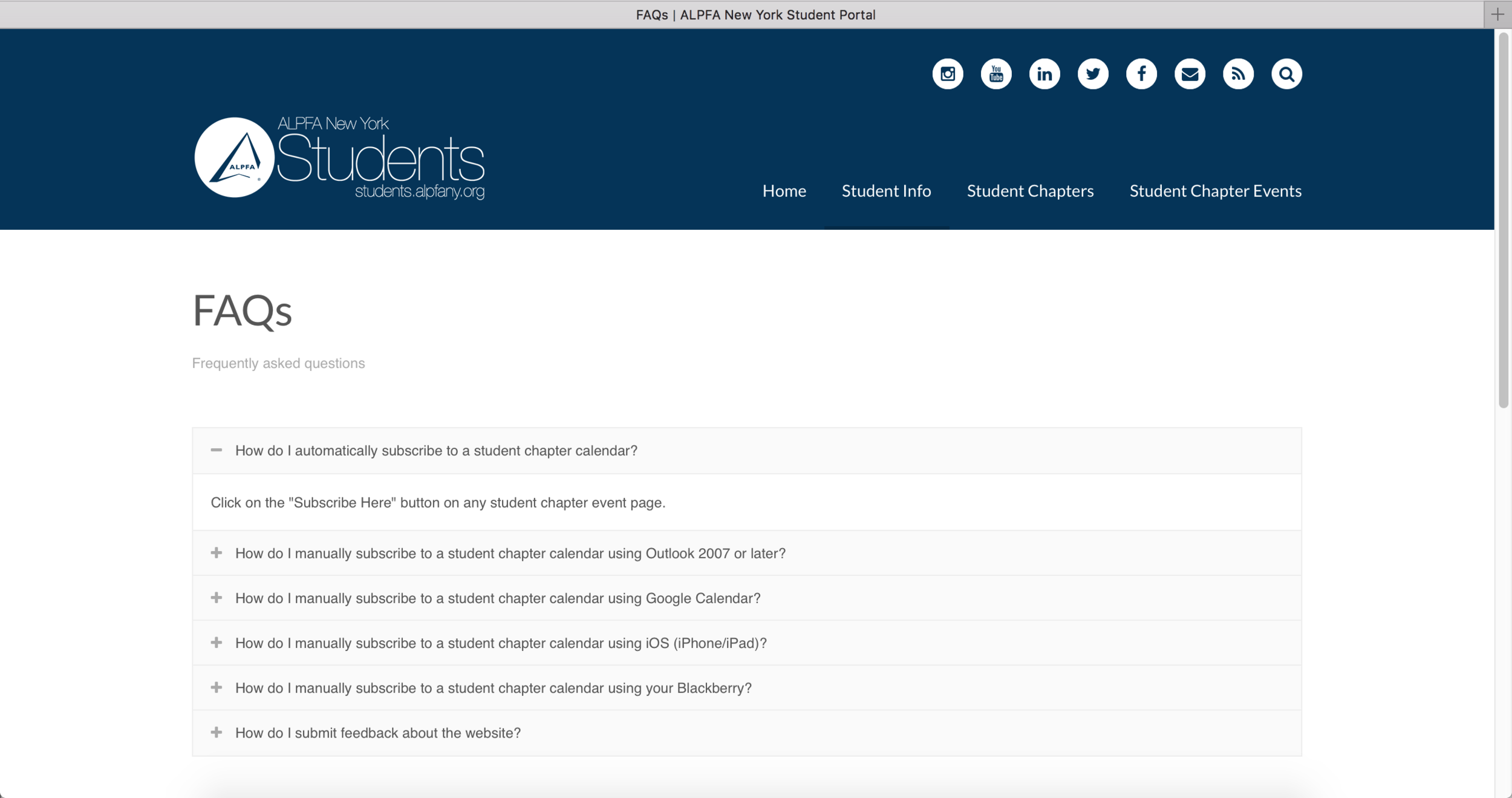Click the Student Chapter Events link
This screenshot has height=798, width=1512.
click(1216, 191)
